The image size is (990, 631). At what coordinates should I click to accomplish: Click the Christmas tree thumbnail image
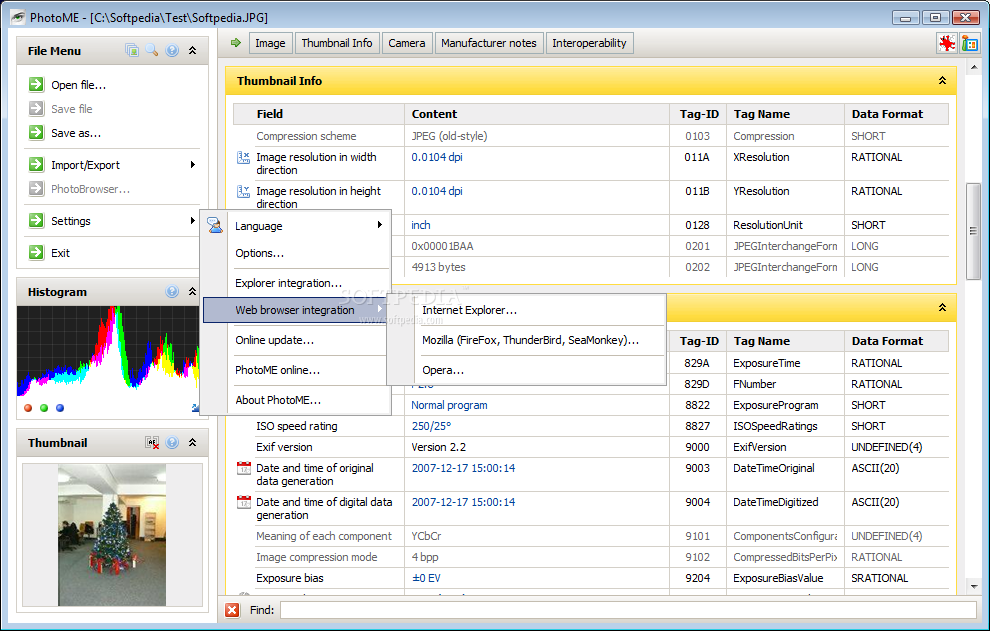click(x=112, y=535)
